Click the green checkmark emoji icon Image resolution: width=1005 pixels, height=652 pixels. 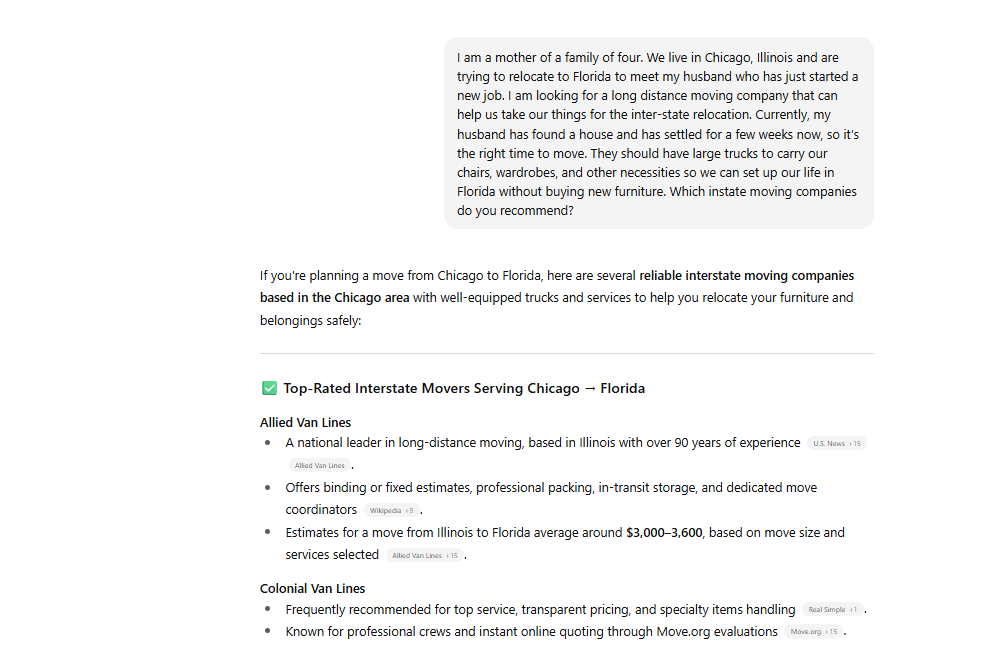point(269,388)
